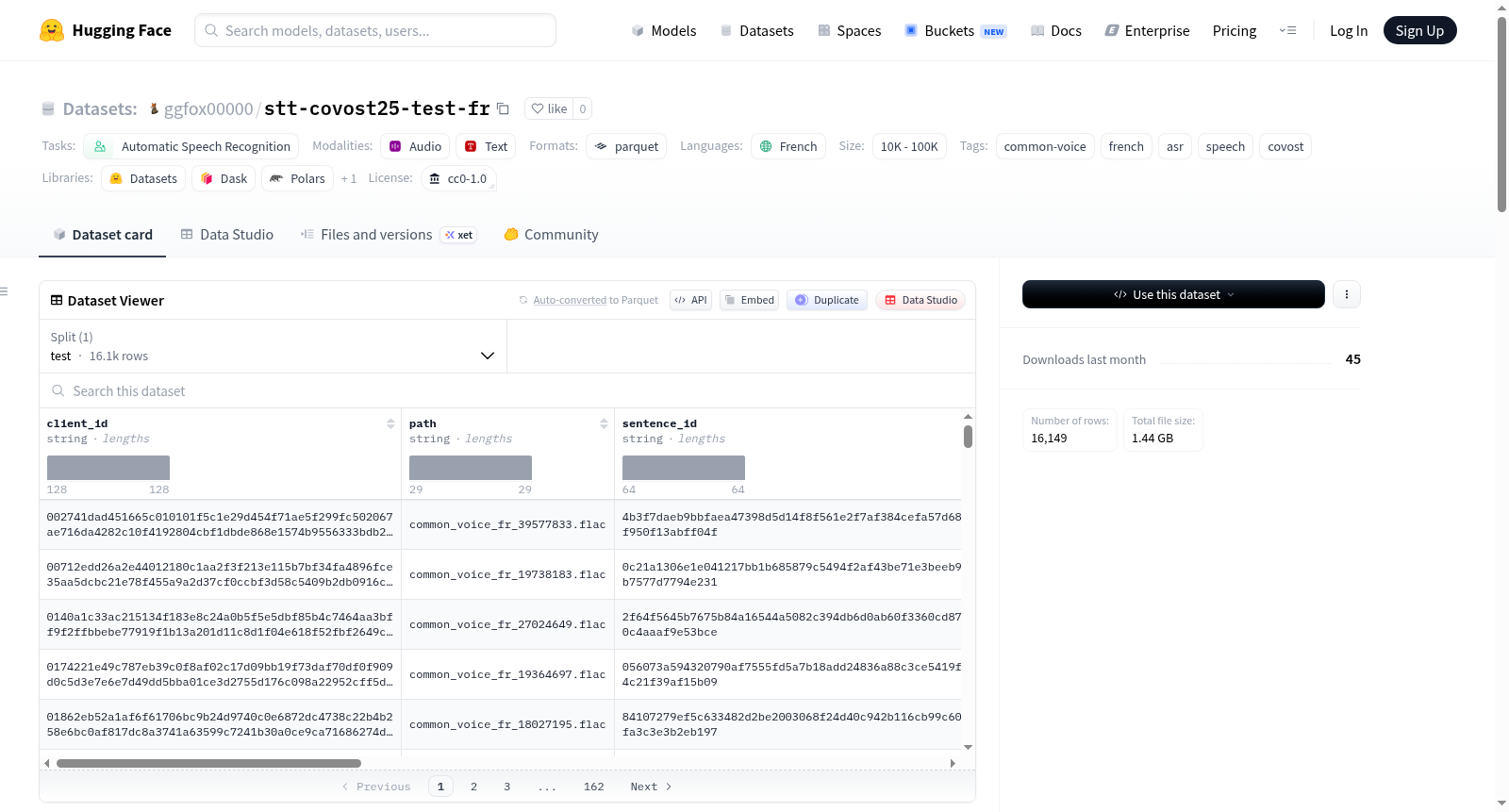Click the Embed button

tap(750, 300)
